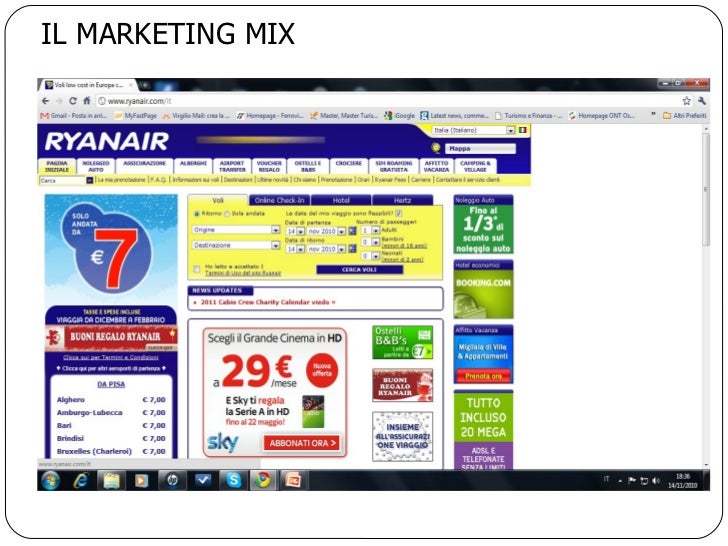Select the Alghero € 7,00 fare row
728x546 pixels.
pyautogui.click(x=111, y=399)
